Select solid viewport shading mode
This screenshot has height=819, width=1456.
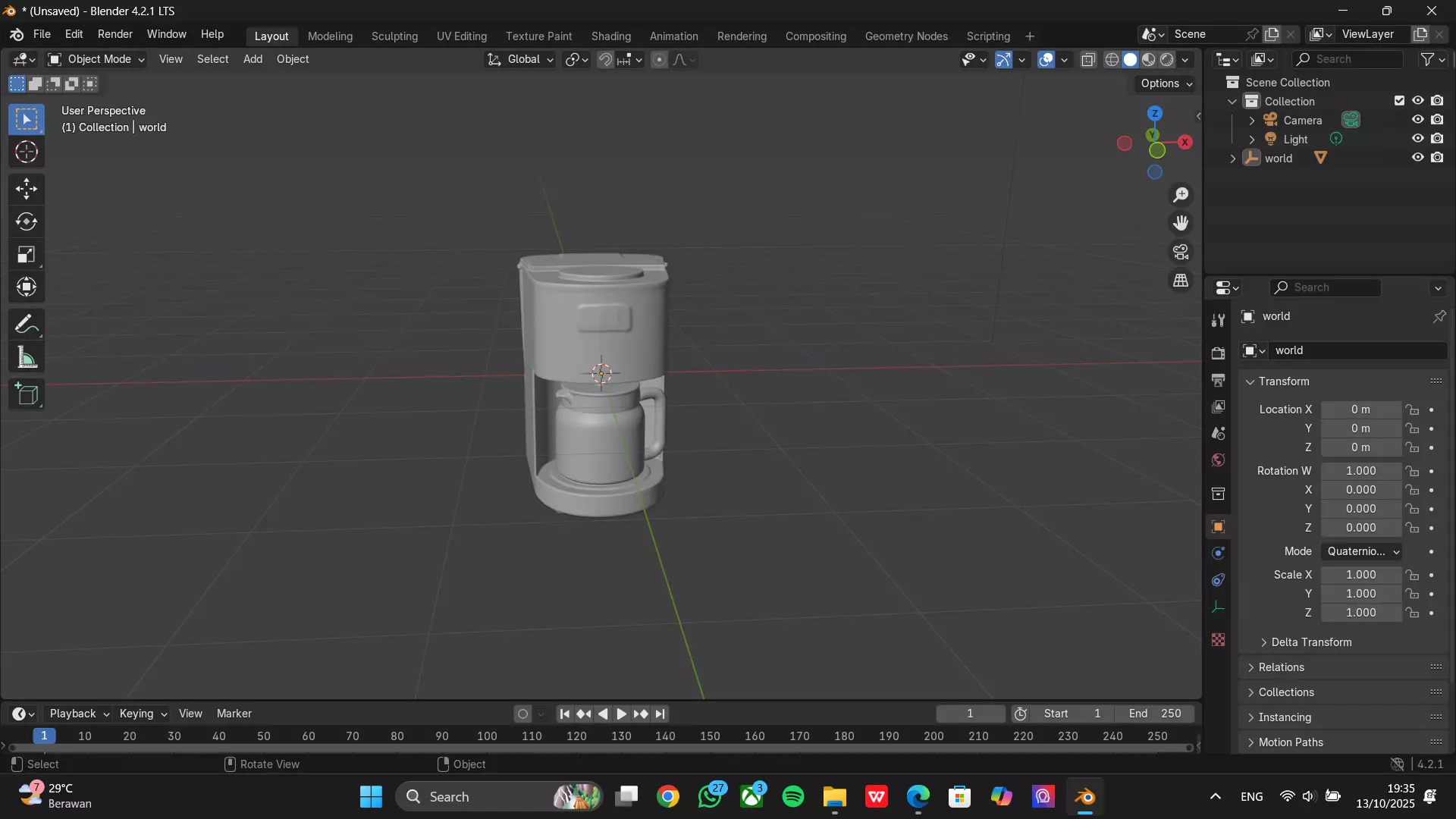(x=1130, y=60)
